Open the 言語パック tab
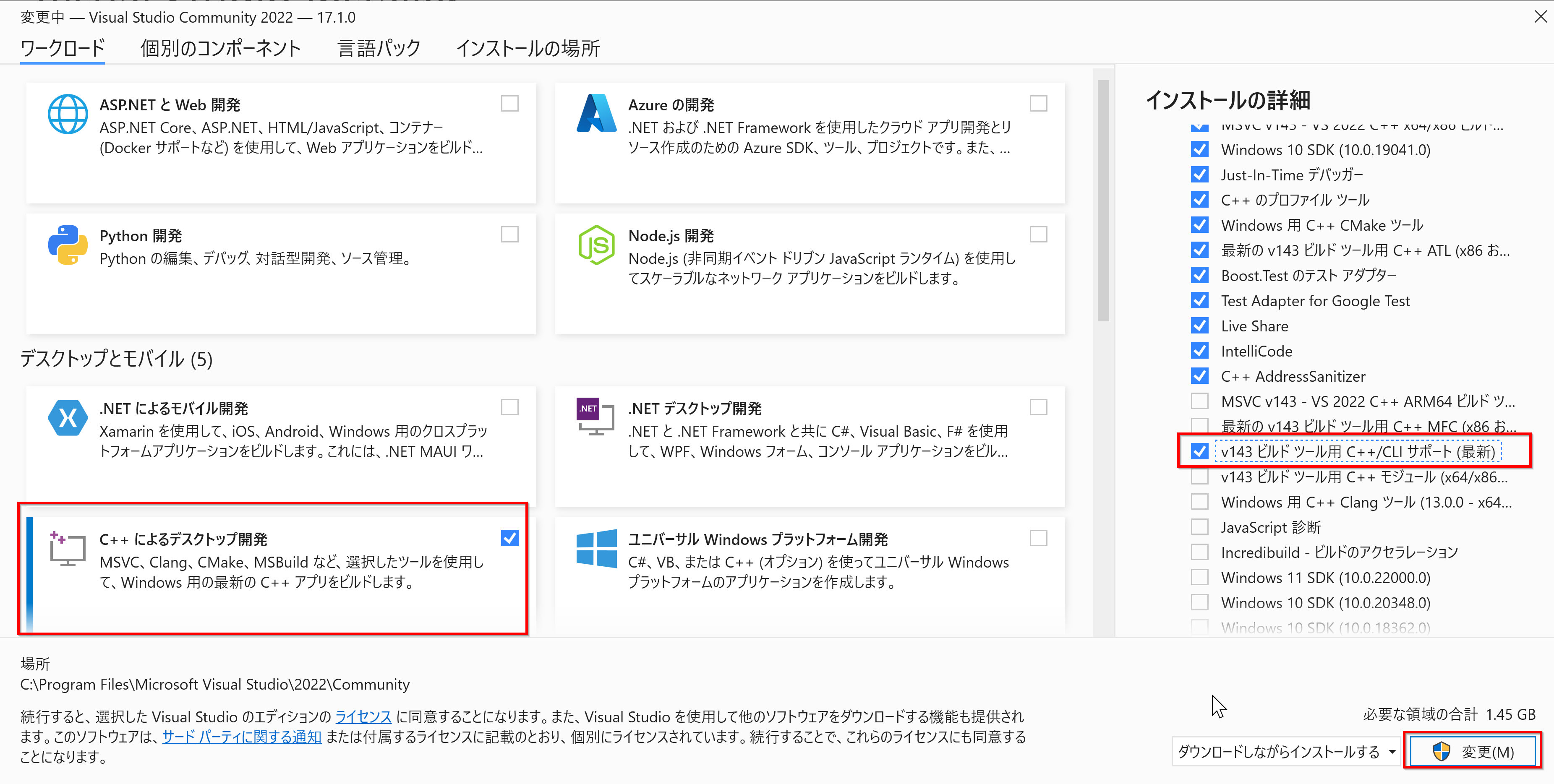 pos(379,48)
